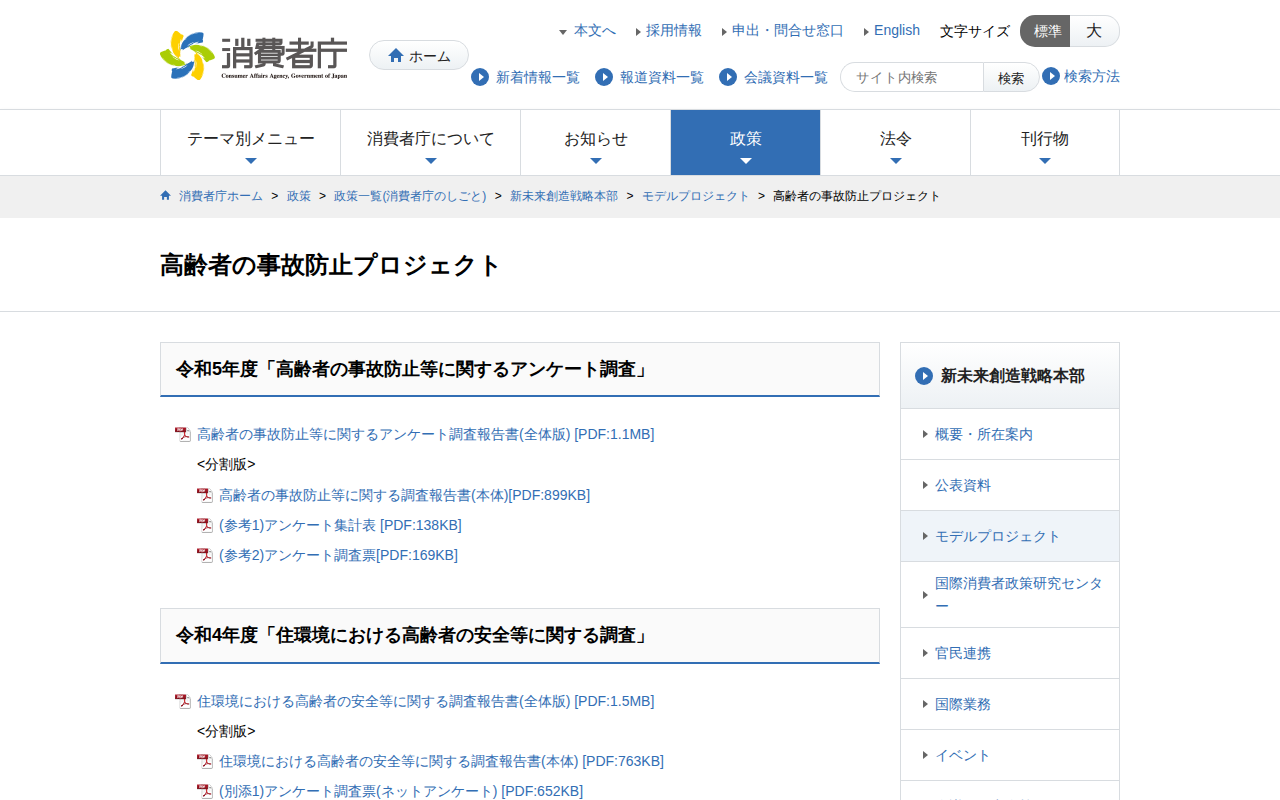Select モデルプロジェクト in the sidebar
The width and height of the screenshot is (1280, 800).
(x=997, y=536)
